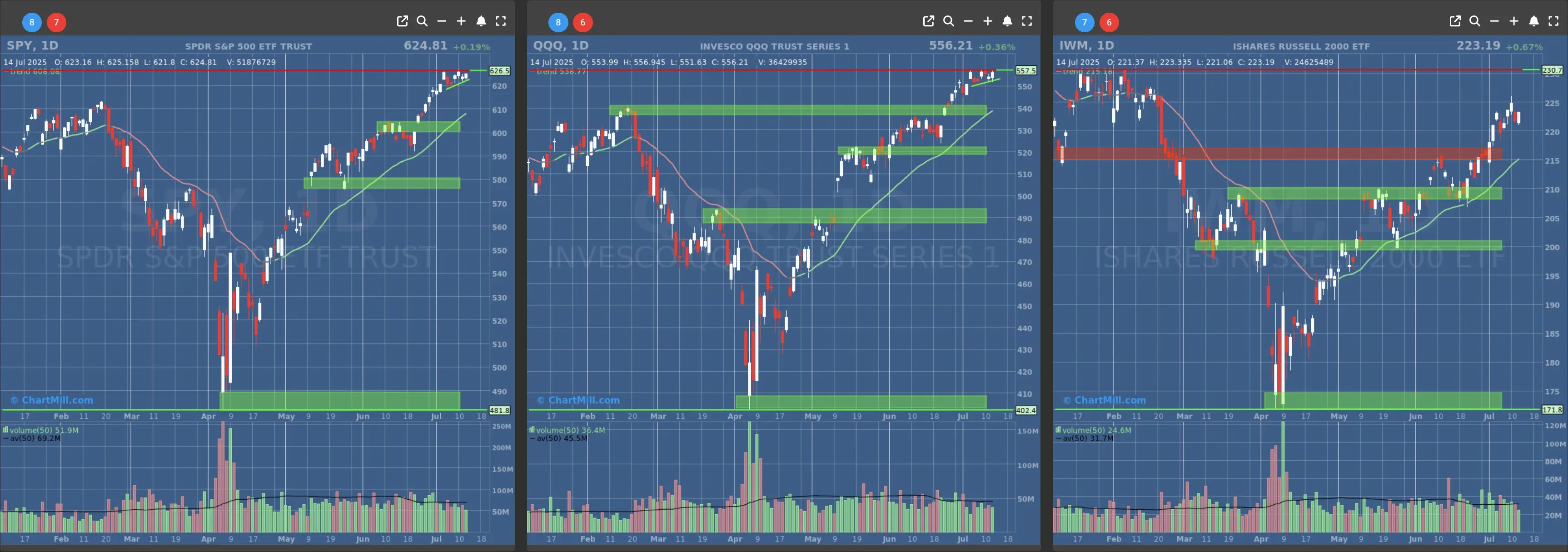This screenshot has height=552, width=1568.
Task: Click the blue 7 badge above IWM
Action: point(1084,23)
